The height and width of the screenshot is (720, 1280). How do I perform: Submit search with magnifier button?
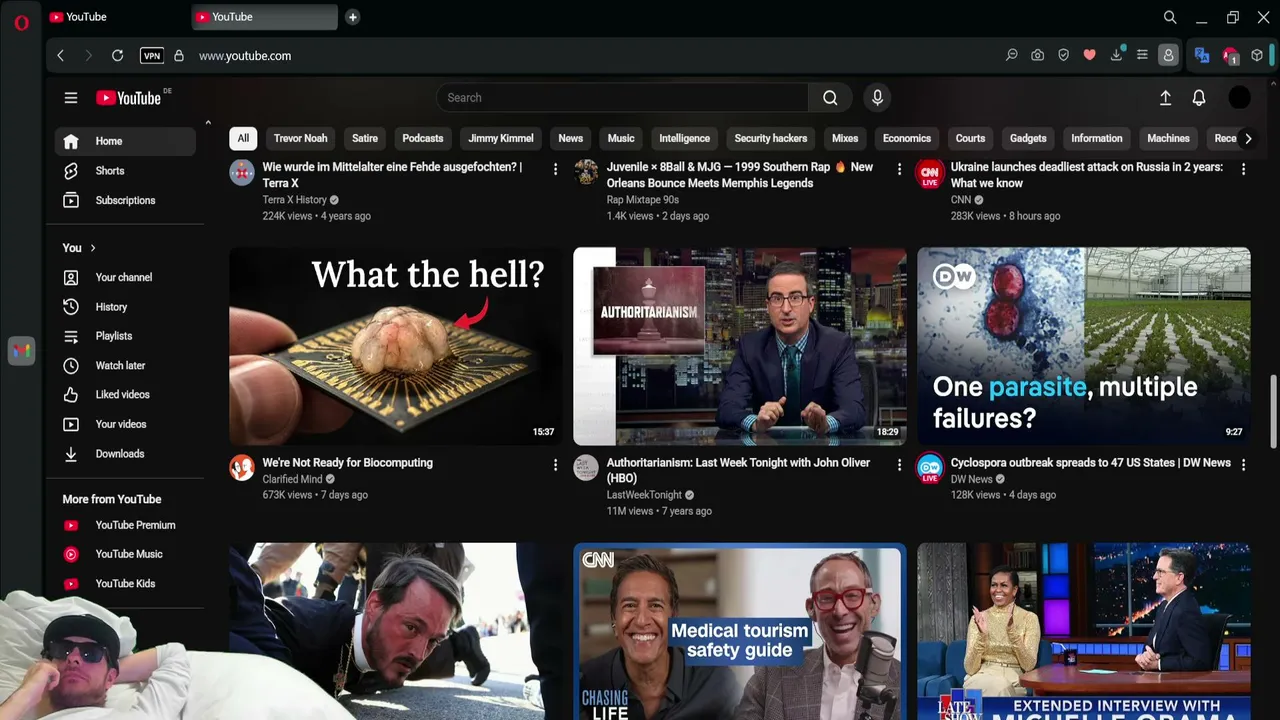[x=830, y=98]
